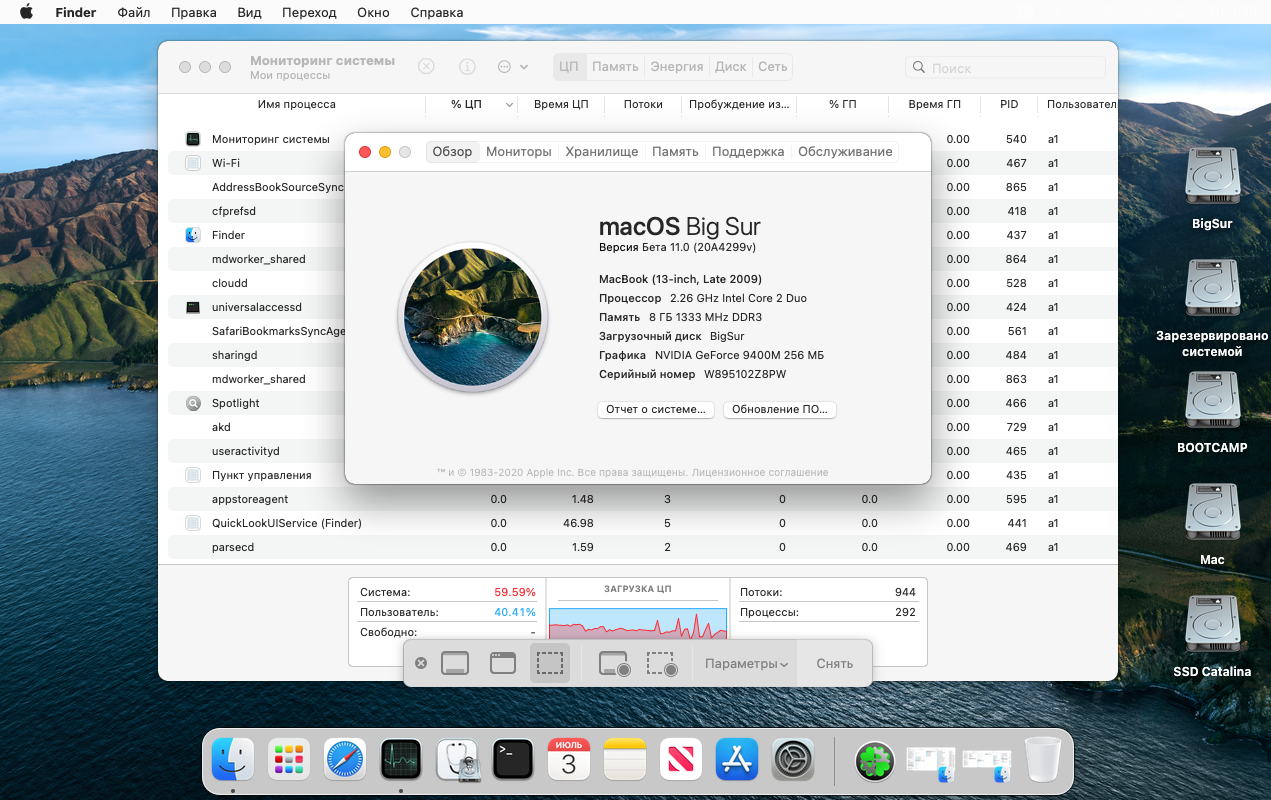Screen dimensions: 1271x800
Task: Open Disk Utility from the Dock
Action: tap(457, 761)
